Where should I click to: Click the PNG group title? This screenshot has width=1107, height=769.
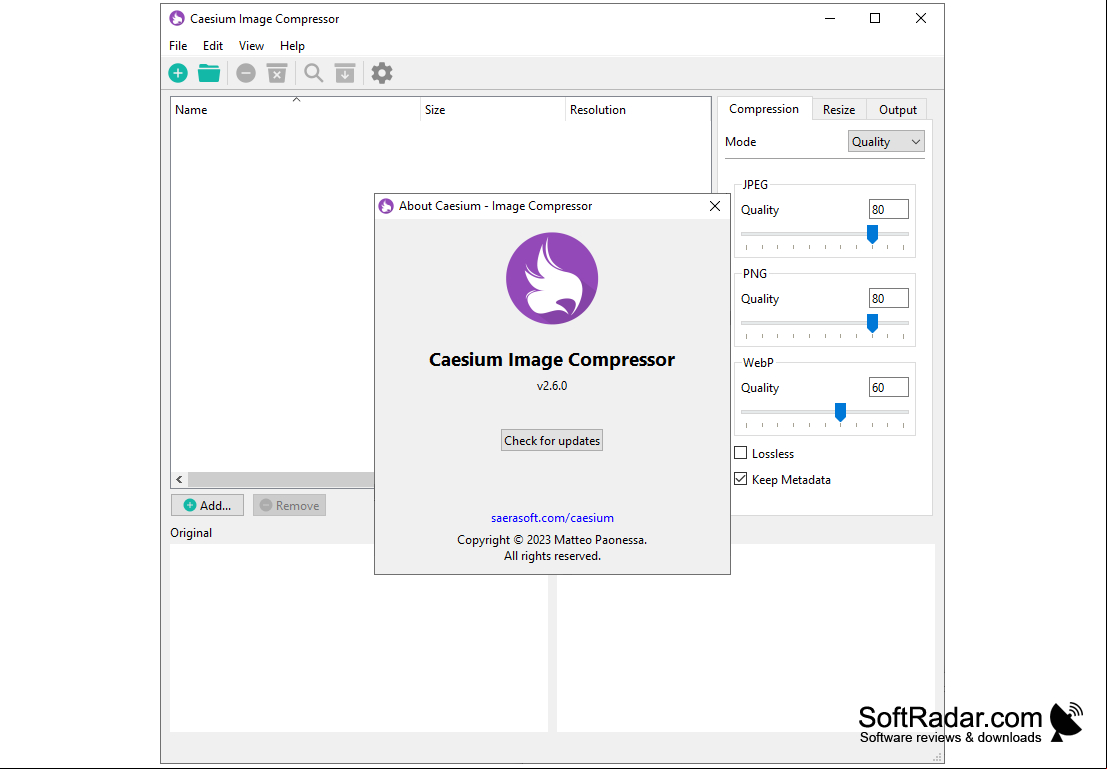click(x=755, y=273)
